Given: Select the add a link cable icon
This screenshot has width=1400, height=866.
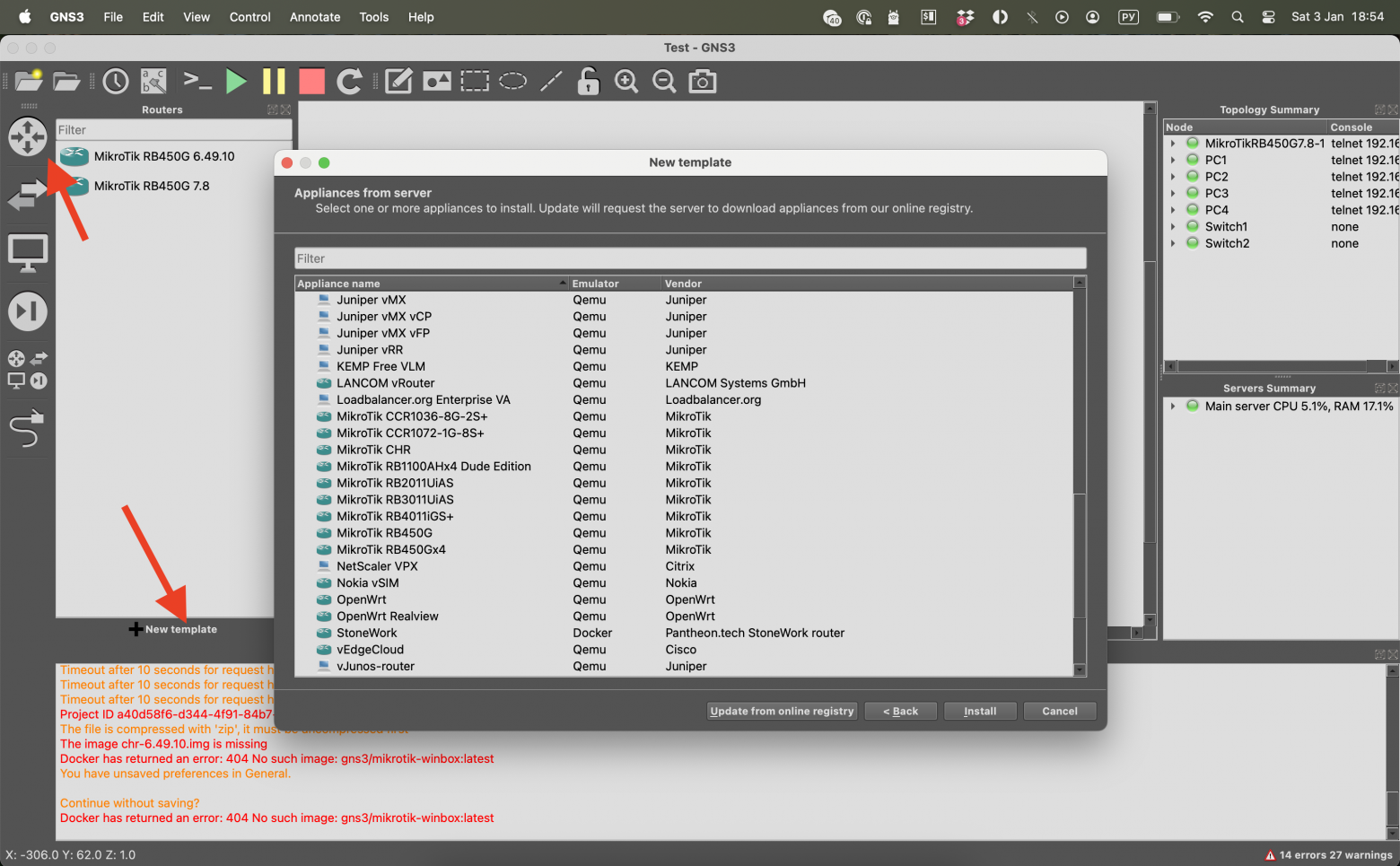Looking at the screenshot, I should (26, 428).
